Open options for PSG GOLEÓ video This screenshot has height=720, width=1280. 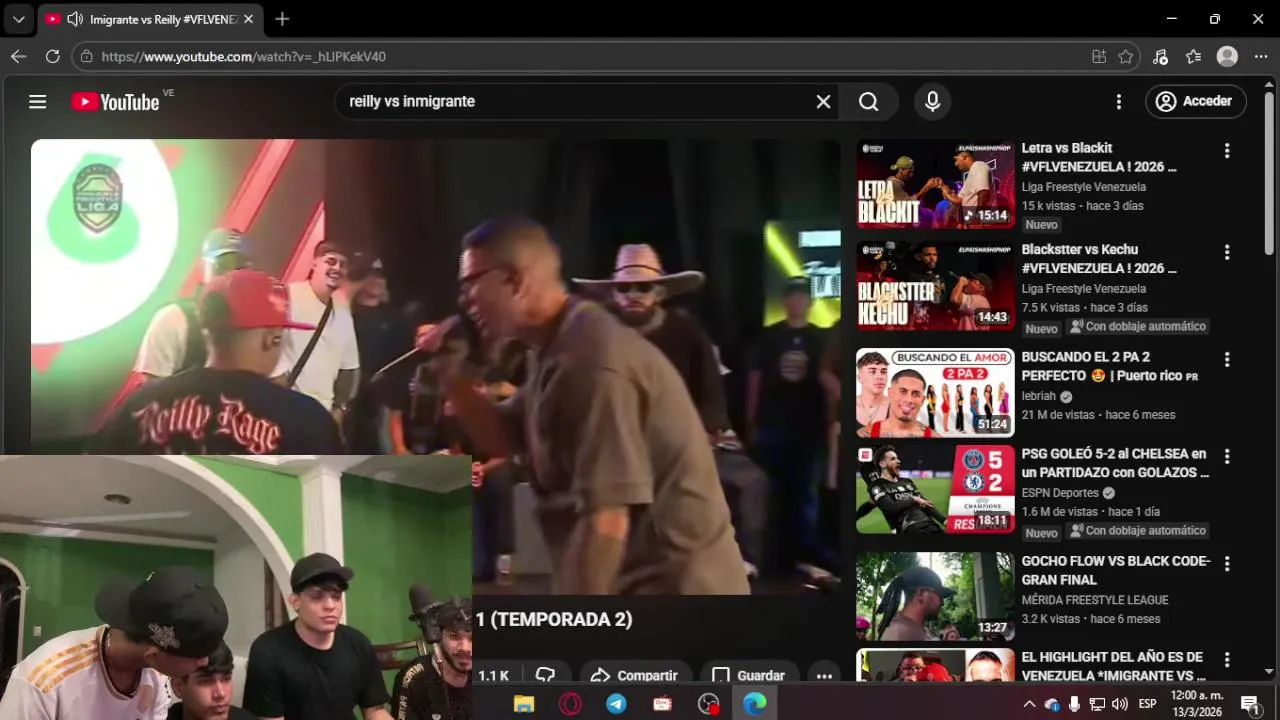[x=1227, y=456]
